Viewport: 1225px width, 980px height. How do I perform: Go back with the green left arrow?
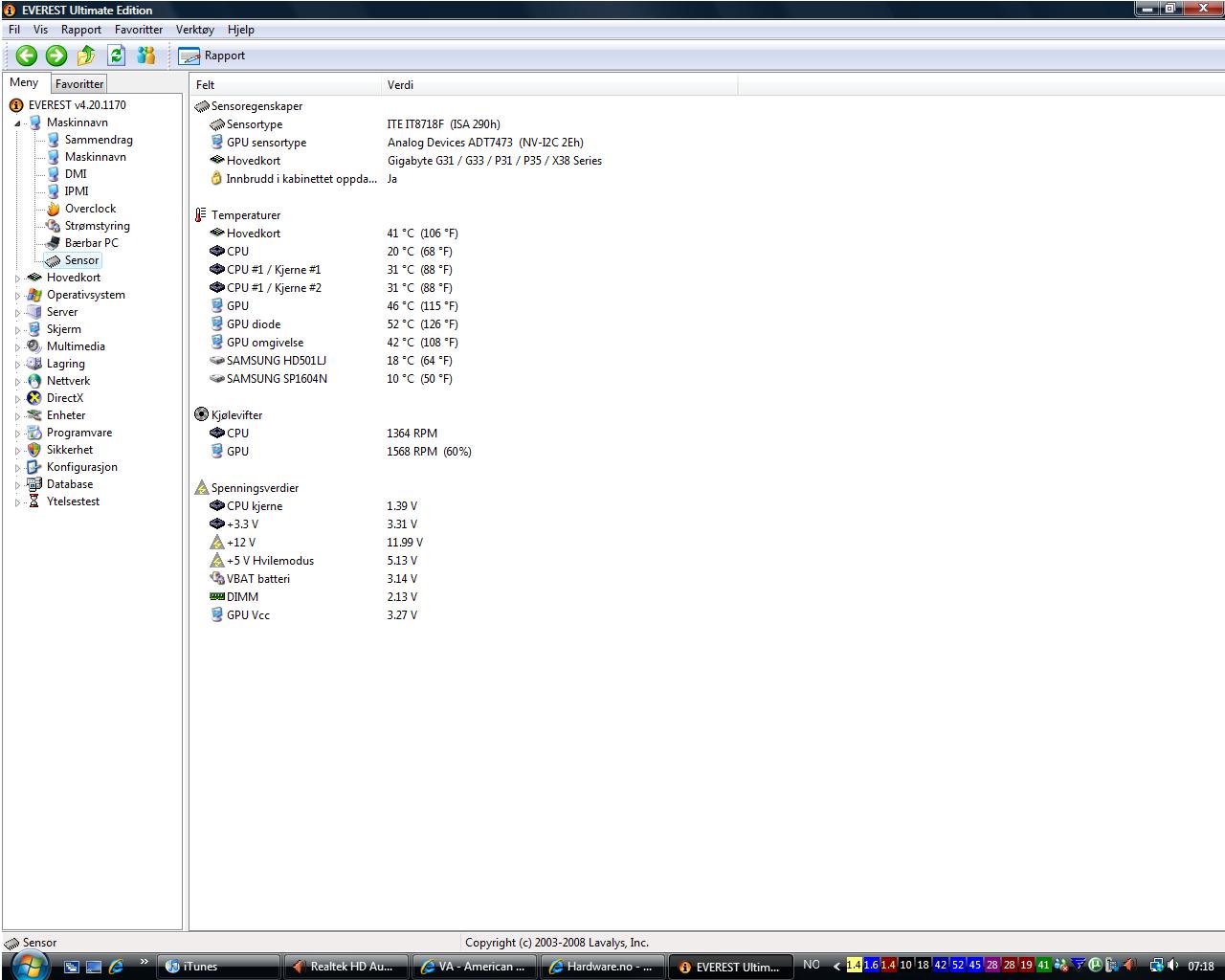click(x=26, y=56)
